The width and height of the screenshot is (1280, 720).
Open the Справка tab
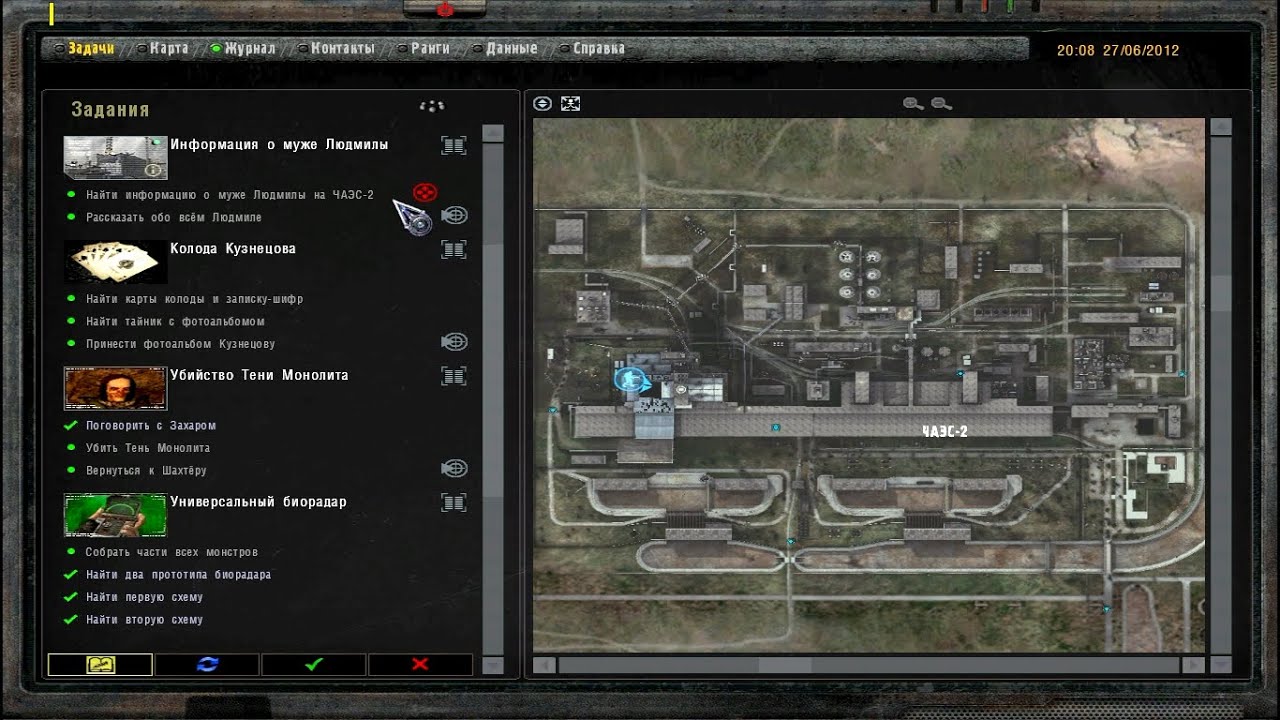(x=599, y=48)
